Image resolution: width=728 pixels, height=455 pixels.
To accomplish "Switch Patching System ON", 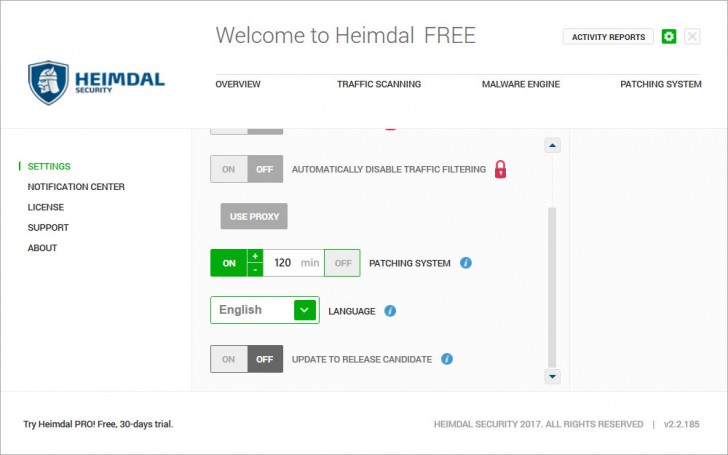I will coord(229,263).
